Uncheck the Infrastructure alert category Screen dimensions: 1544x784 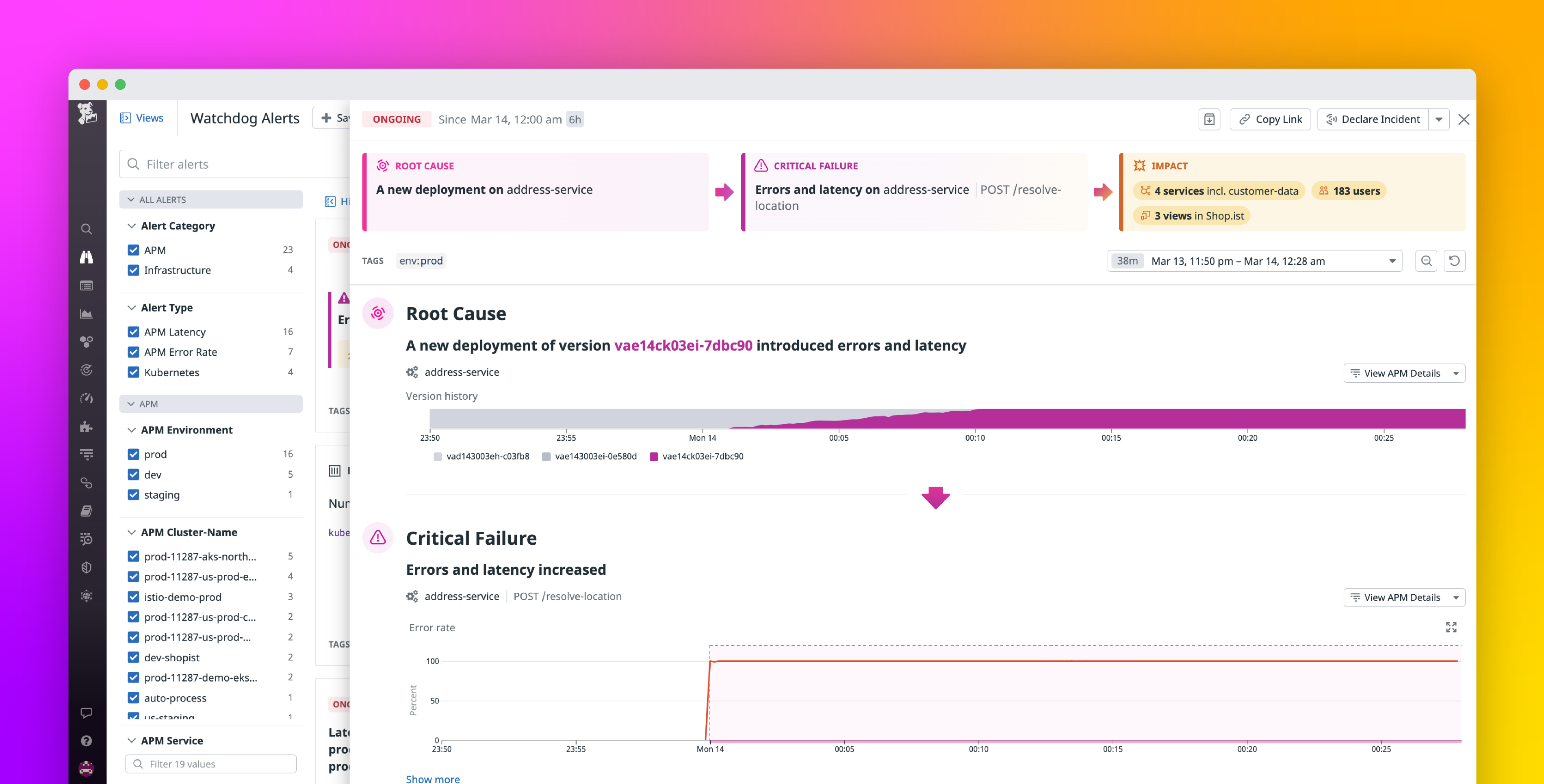pyautogui.click(x=133, y=270)
